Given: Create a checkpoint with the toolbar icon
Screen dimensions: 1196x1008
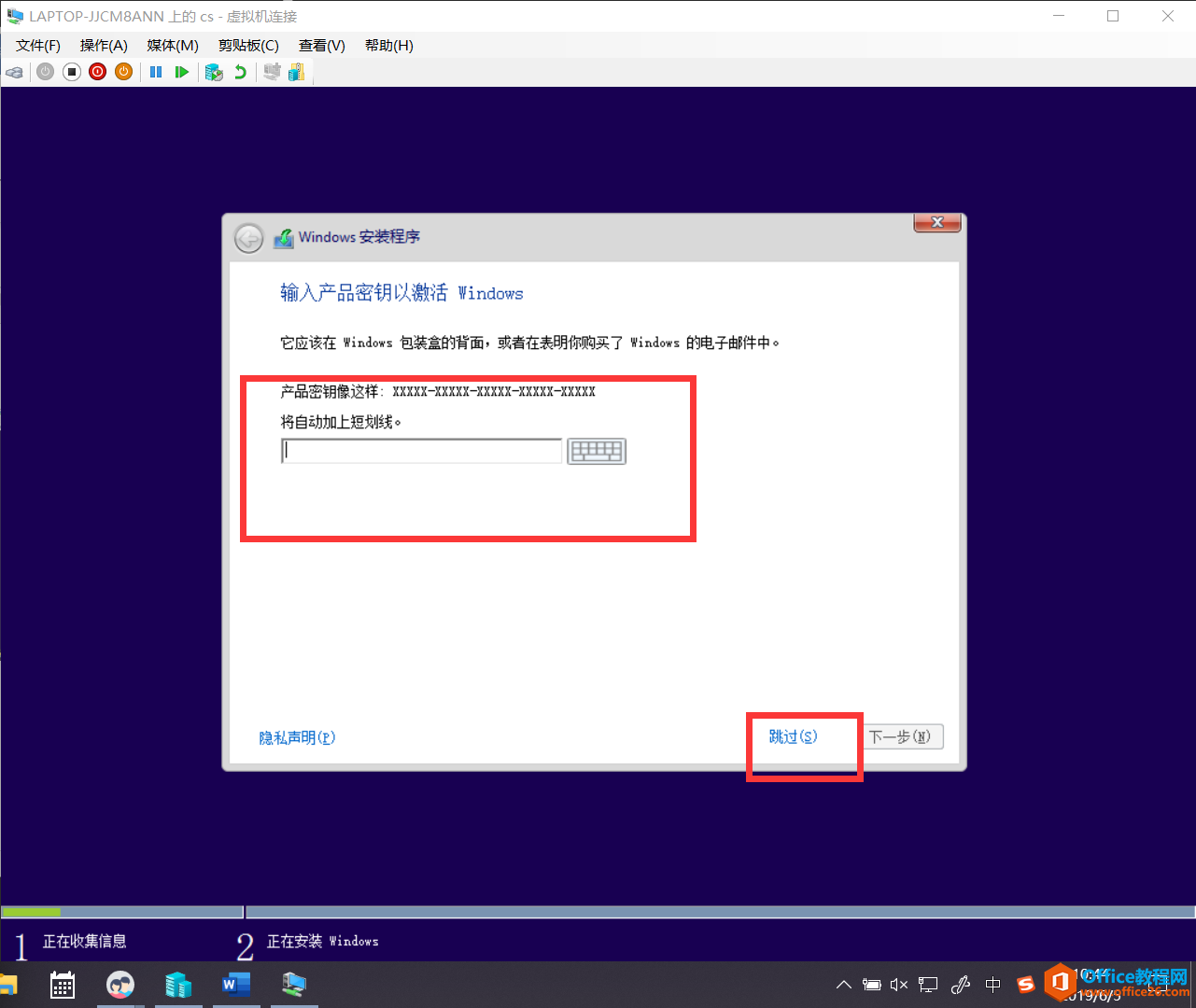Looking at the screenshot, I should (214, 72).
